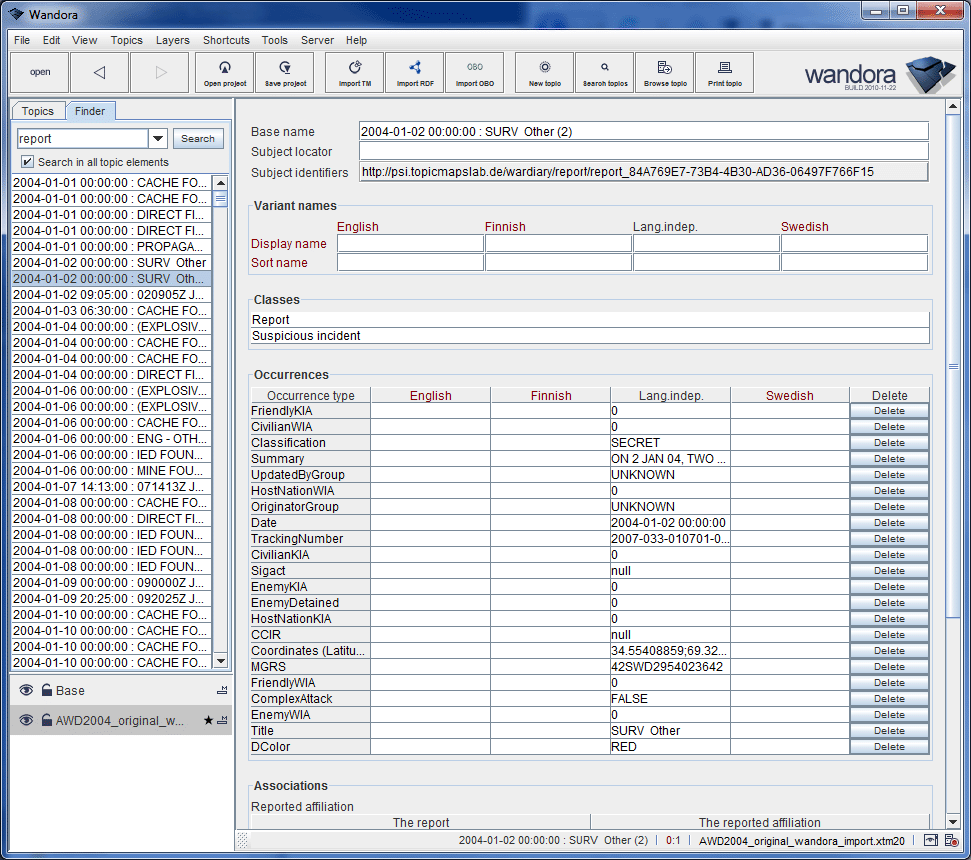This screenshot has width=971, height=860.
Task: Create a topic with the New topic icon
Action: click(x=543, y=72)
